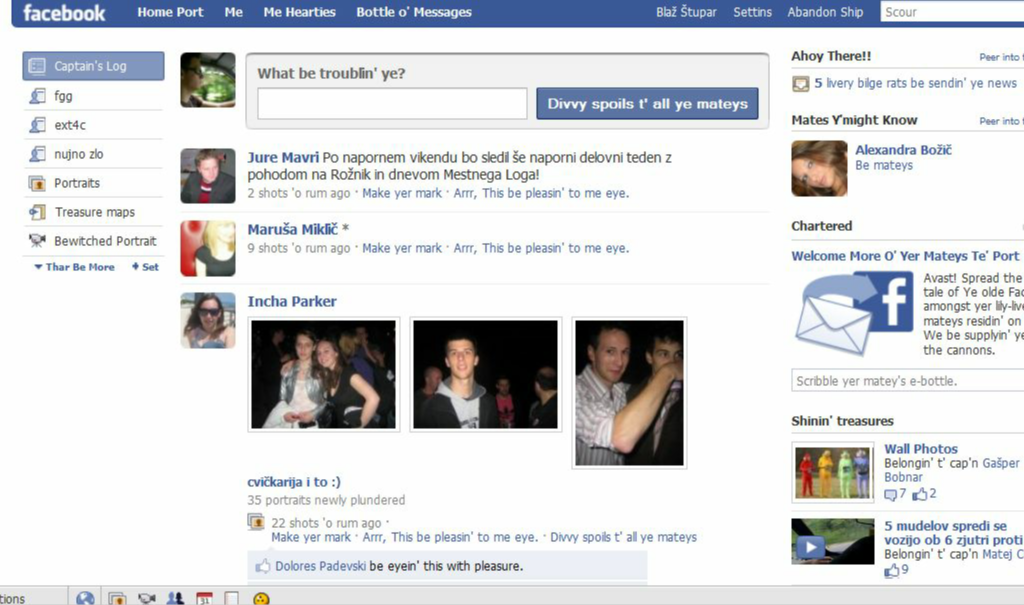Viewport: 1024px width, 605px height.
Task: Click the calendar icon in bottom bar
Action: pos(204,598)
